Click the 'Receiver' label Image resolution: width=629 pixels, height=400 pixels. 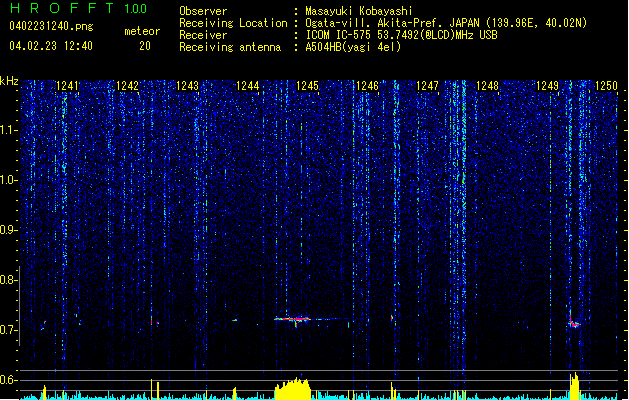click(x=203, y=35)
